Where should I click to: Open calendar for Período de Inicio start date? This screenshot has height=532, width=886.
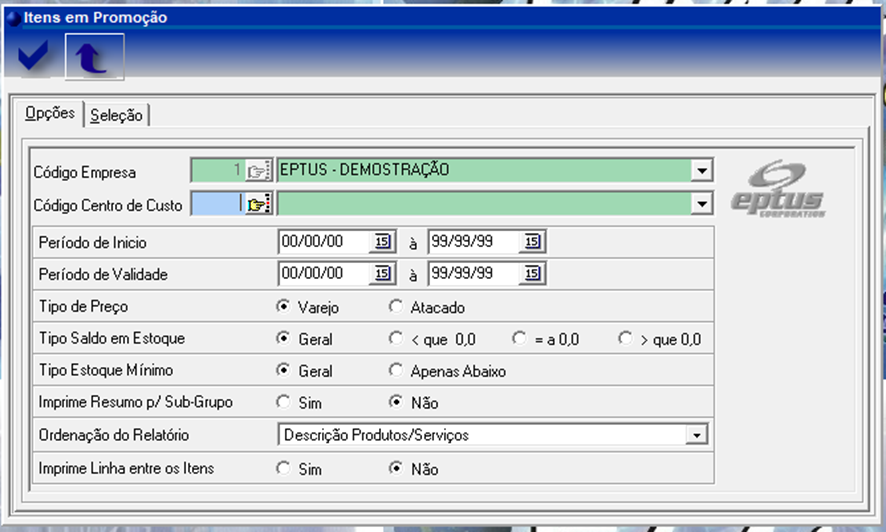[x=383, y=242]
